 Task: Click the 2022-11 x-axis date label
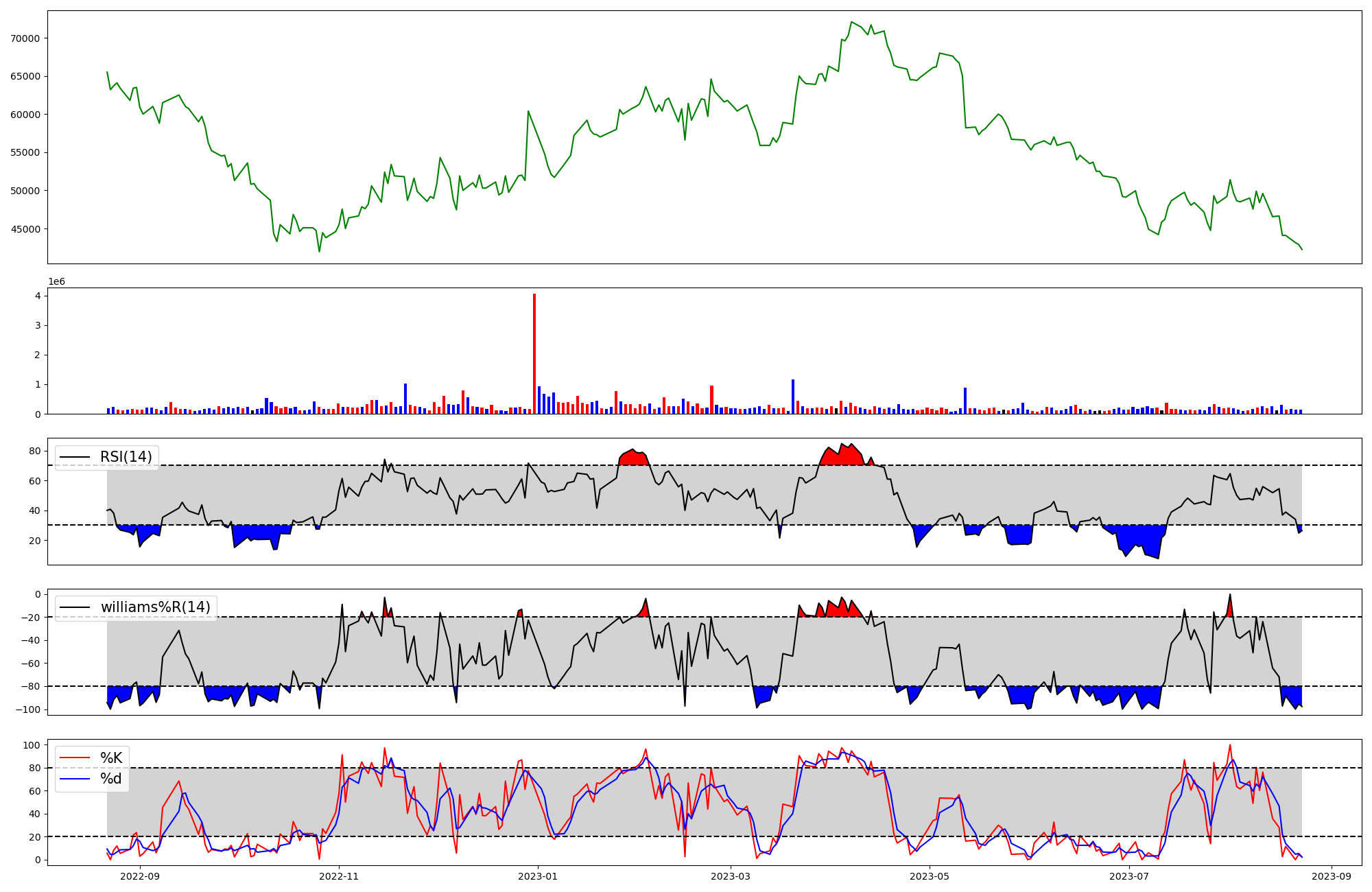click(339, 876)
